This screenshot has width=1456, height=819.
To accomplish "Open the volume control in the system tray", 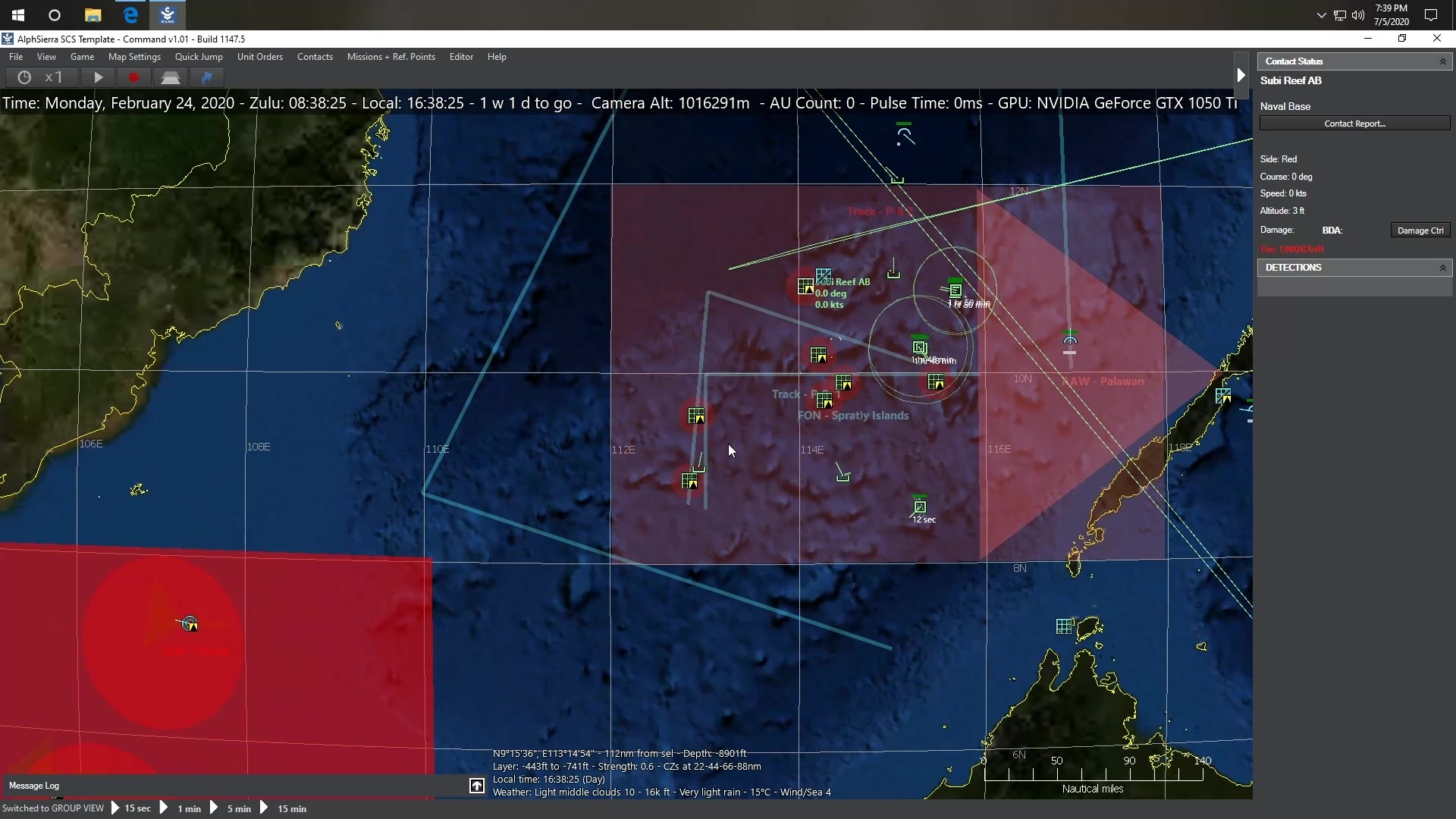I will [1358, 15].
